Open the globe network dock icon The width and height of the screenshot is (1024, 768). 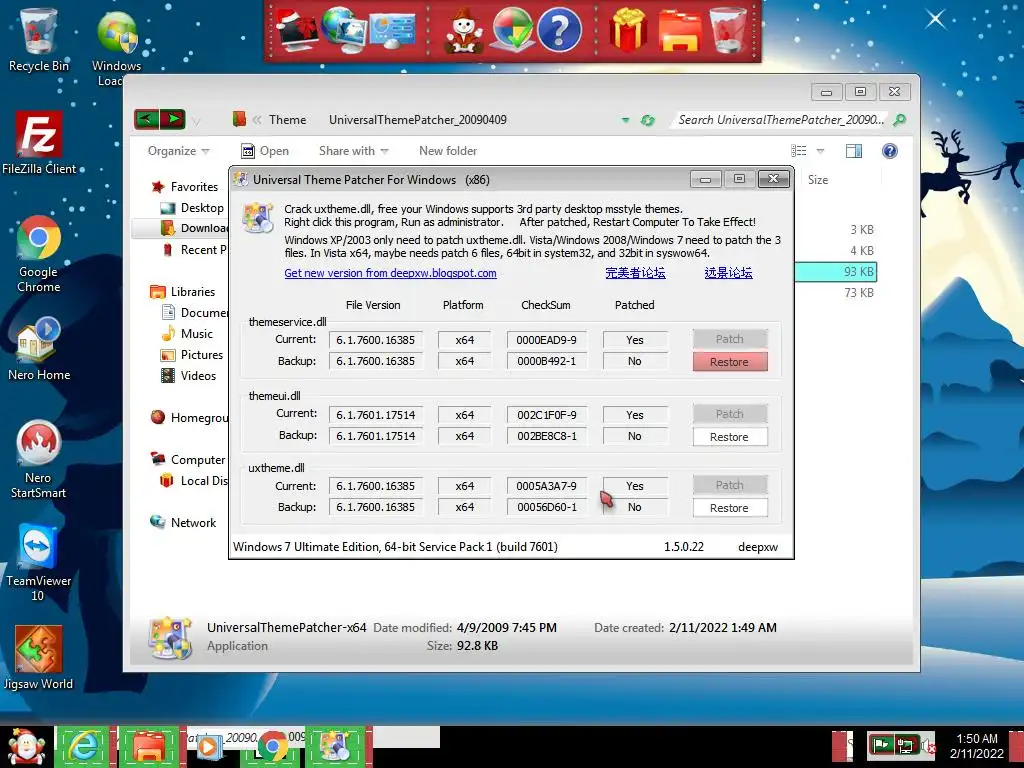[x=344, y=30]
